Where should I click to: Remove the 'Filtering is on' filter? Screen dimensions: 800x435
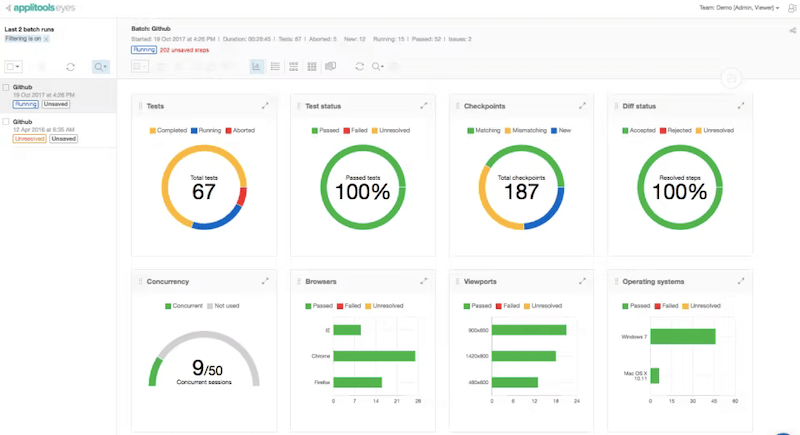pos(46,39)
